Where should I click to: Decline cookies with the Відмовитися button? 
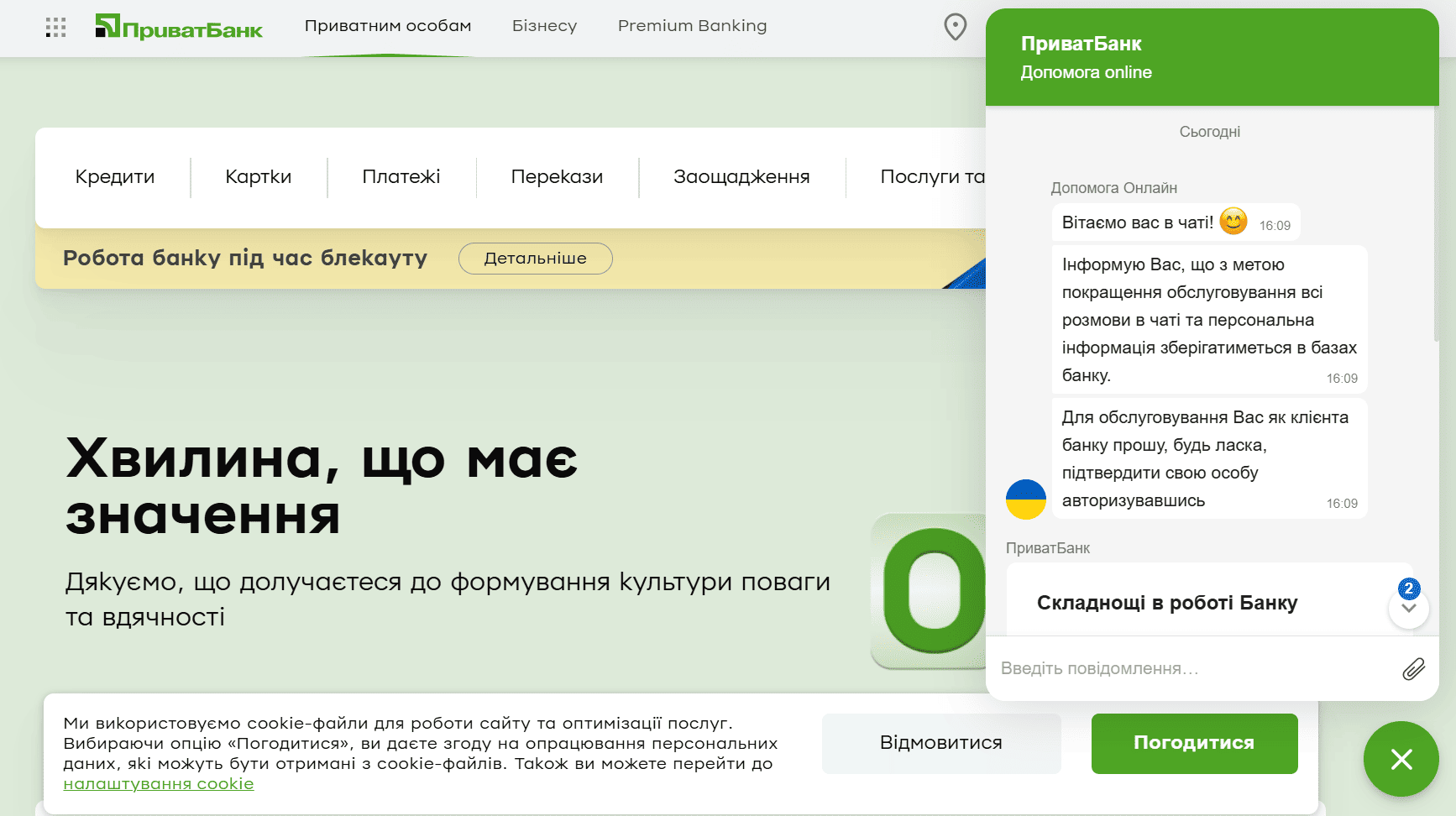click(x=940, y=743)
